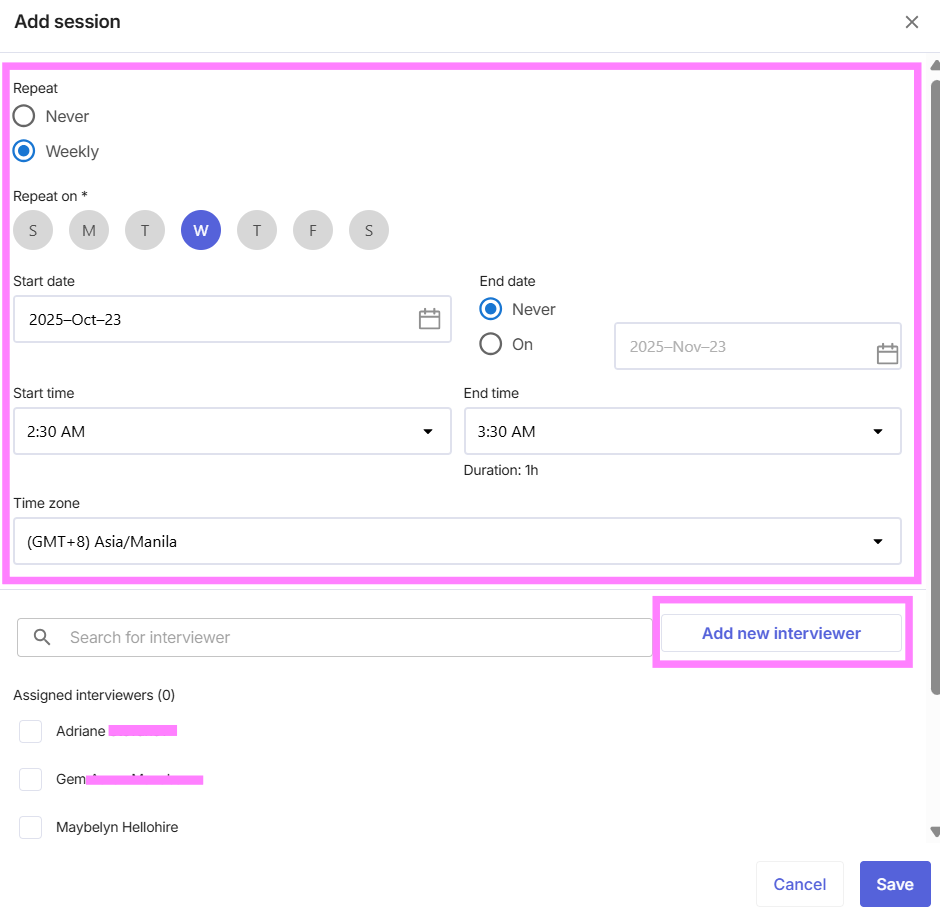Toggle Monday in Repeat on

click(89, 230)
